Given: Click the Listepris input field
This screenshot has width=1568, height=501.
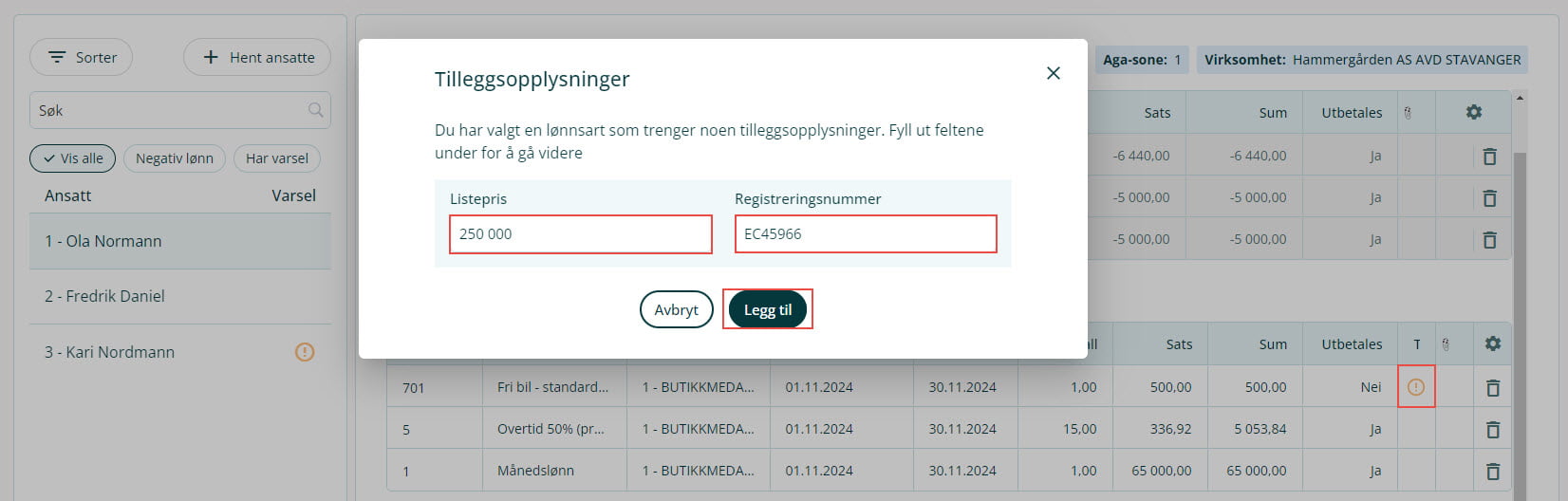Looking at the screenshot, I should [580, 234].
